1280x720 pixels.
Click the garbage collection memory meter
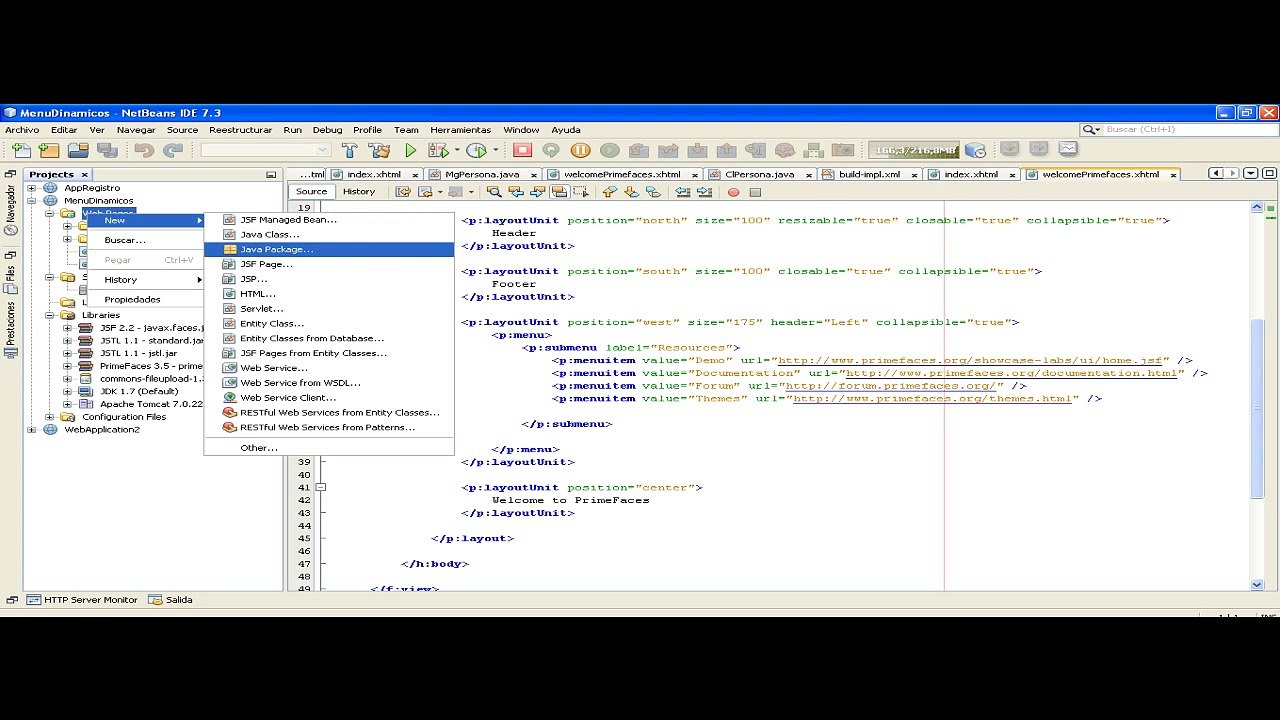coord(914,150)
